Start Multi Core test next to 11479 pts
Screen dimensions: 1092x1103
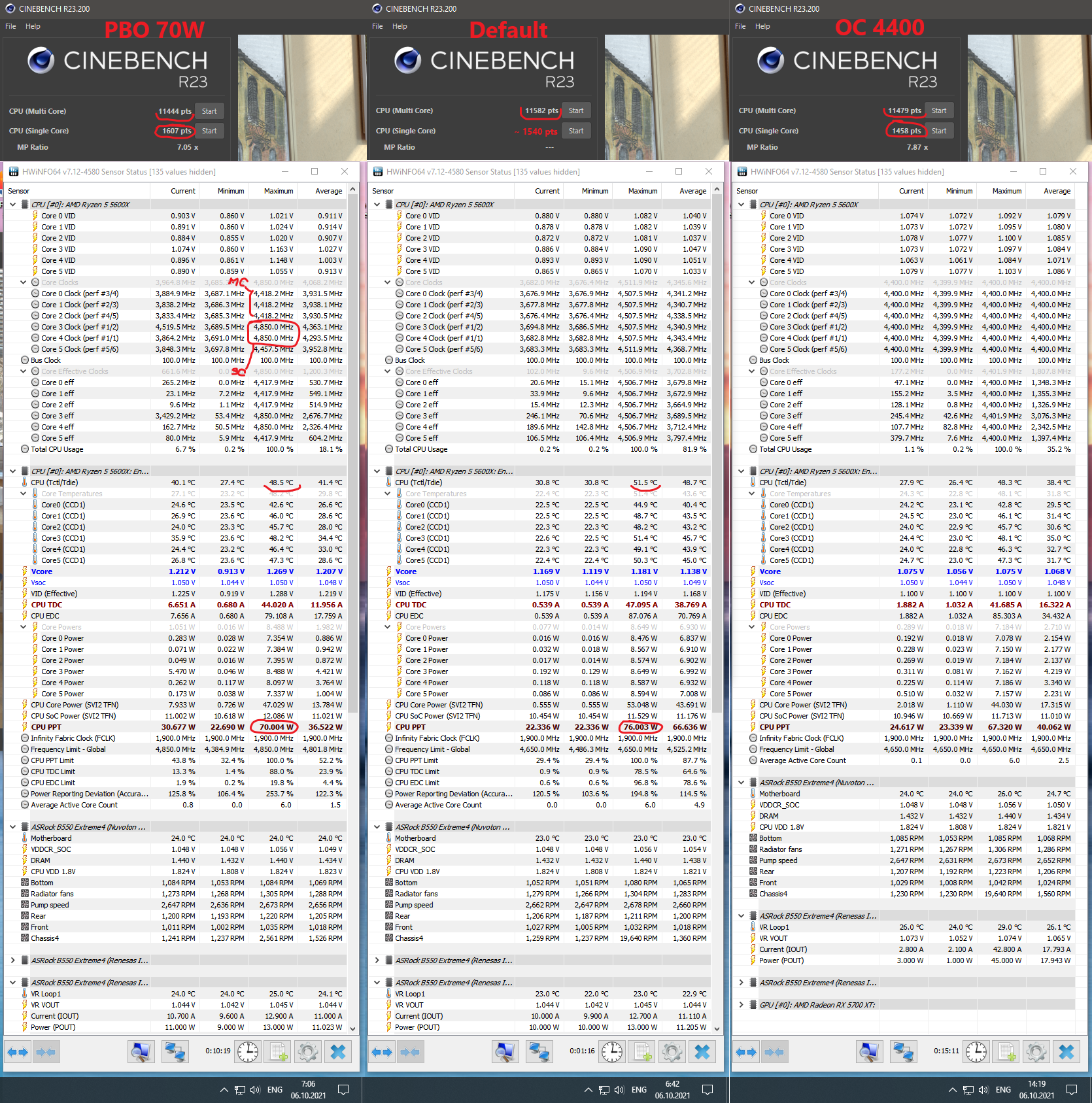tap(939, 110)
